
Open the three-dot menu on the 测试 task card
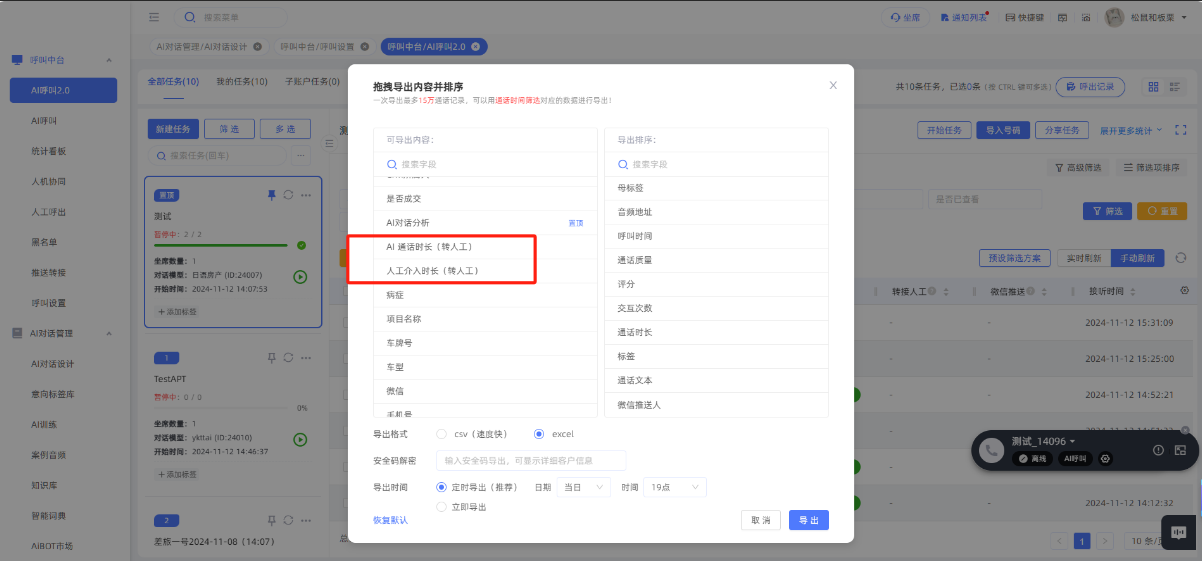point(306,194)
